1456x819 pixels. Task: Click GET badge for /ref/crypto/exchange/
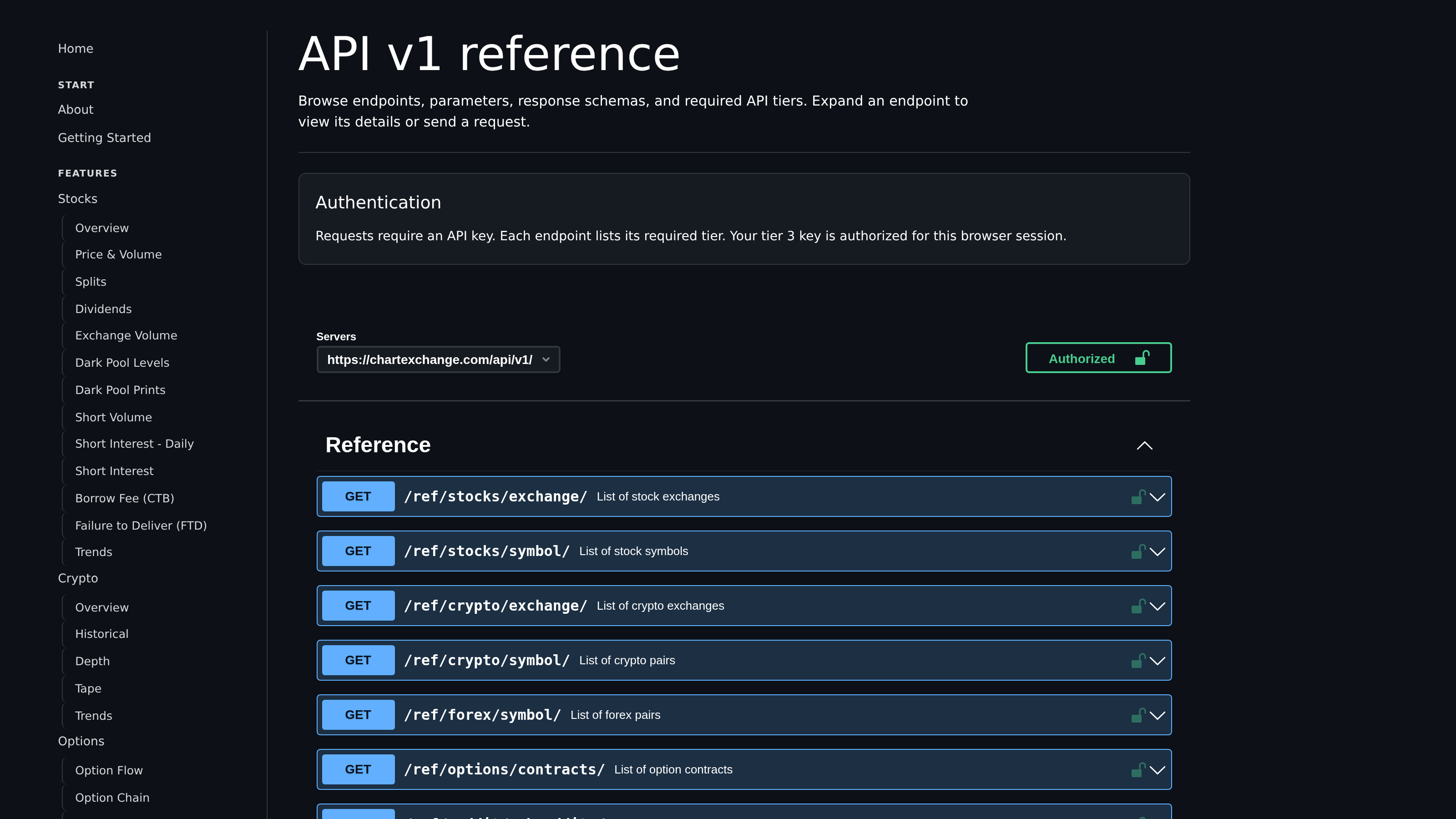[359, 605]
